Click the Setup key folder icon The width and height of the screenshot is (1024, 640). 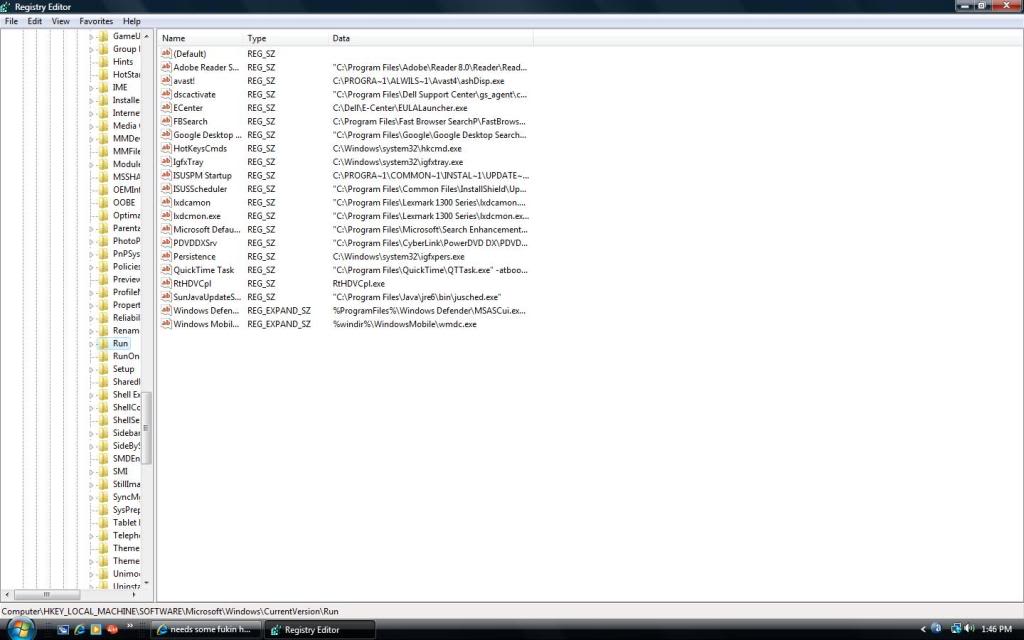103,369
